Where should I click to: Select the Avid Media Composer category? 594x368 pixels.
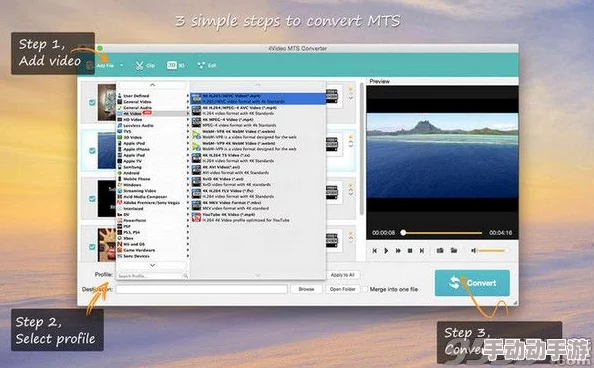pyautogui.click(x=153, y=197)
